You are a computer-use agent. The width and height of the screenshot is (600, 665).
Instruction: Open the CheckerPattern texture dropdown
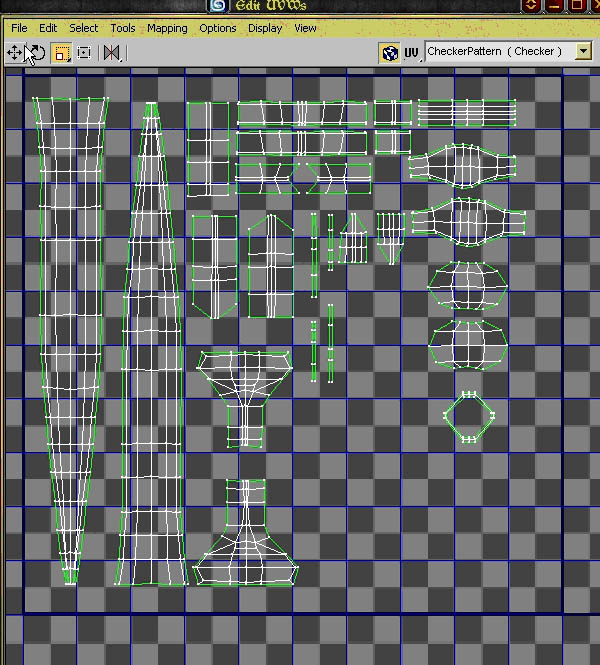[x=583, y=52]
